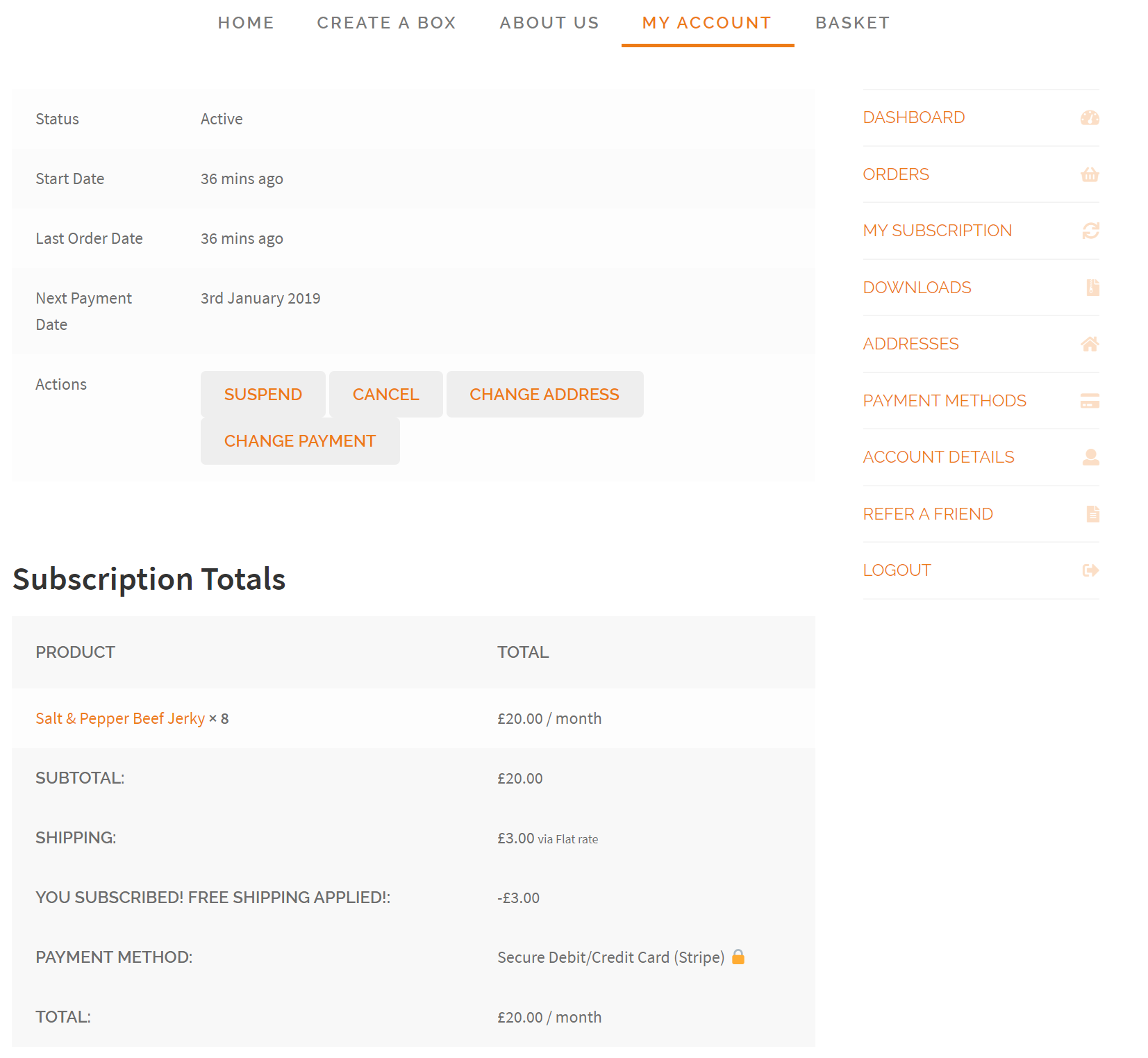Click the Logout sidebar link
Image resolution: width=1148 pixels, height=1058 pixels.
pyautogui.click(x=897, y=570)
